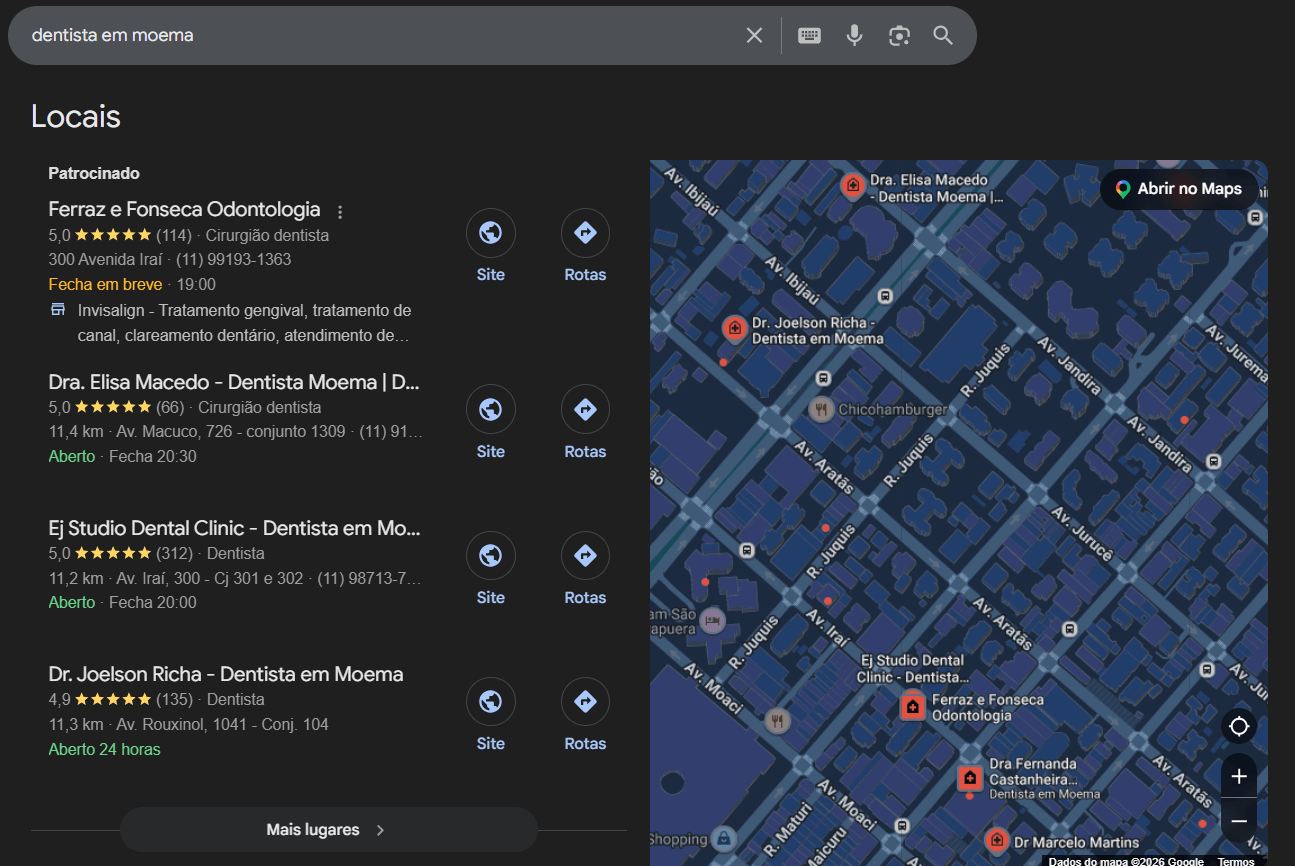The image size is (1295, 866).
Task: Click the 'Invisalign - Tratamento gengival' services description
Action: tap(245, 323)
